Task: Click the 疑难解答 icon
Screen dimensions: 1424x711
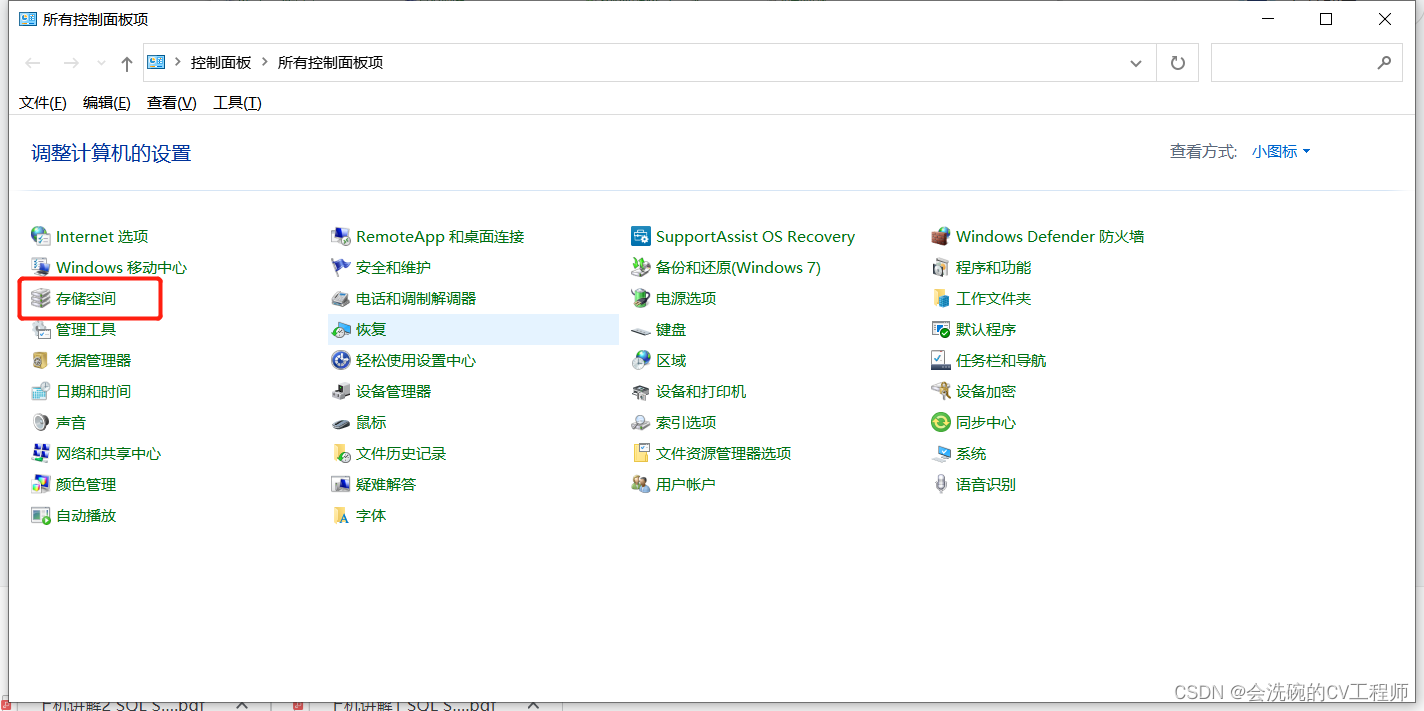Action: coord(340,484)
